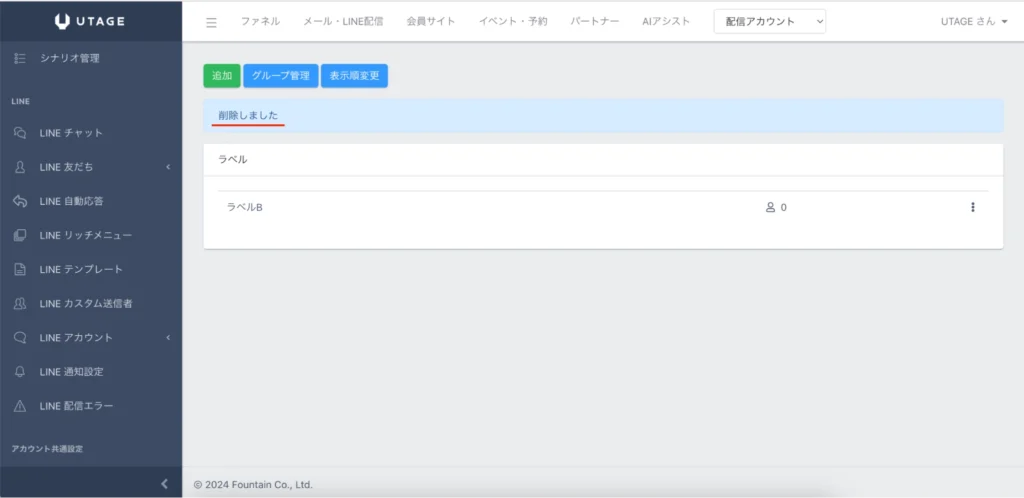Open the イベント・予約 menu
The image size is (1024, 498).
pos(513,22)
